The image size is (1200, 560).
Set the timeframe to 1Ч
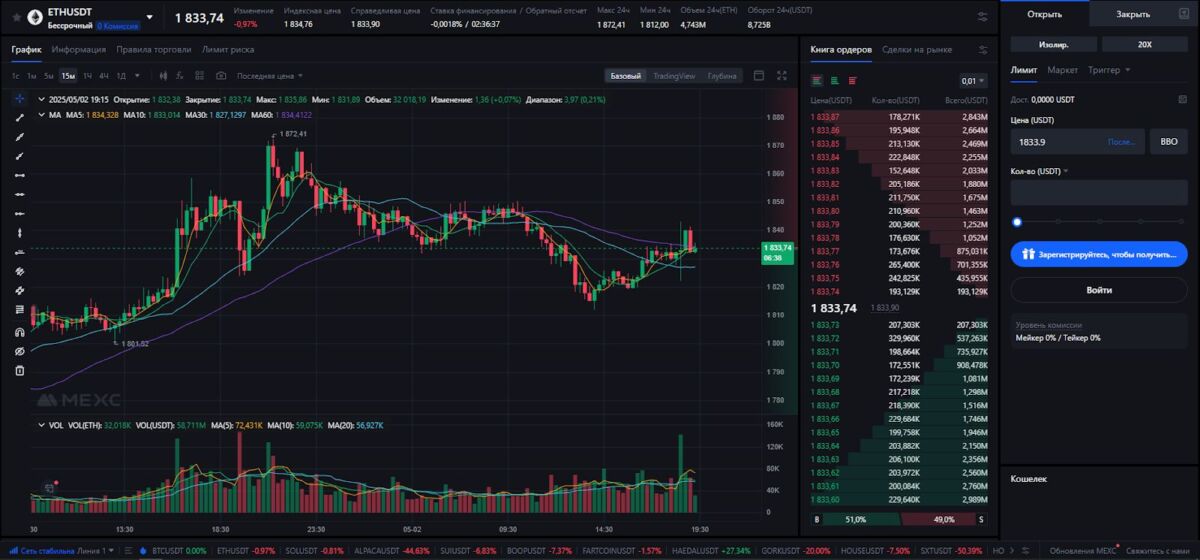(x=88, y=75)
